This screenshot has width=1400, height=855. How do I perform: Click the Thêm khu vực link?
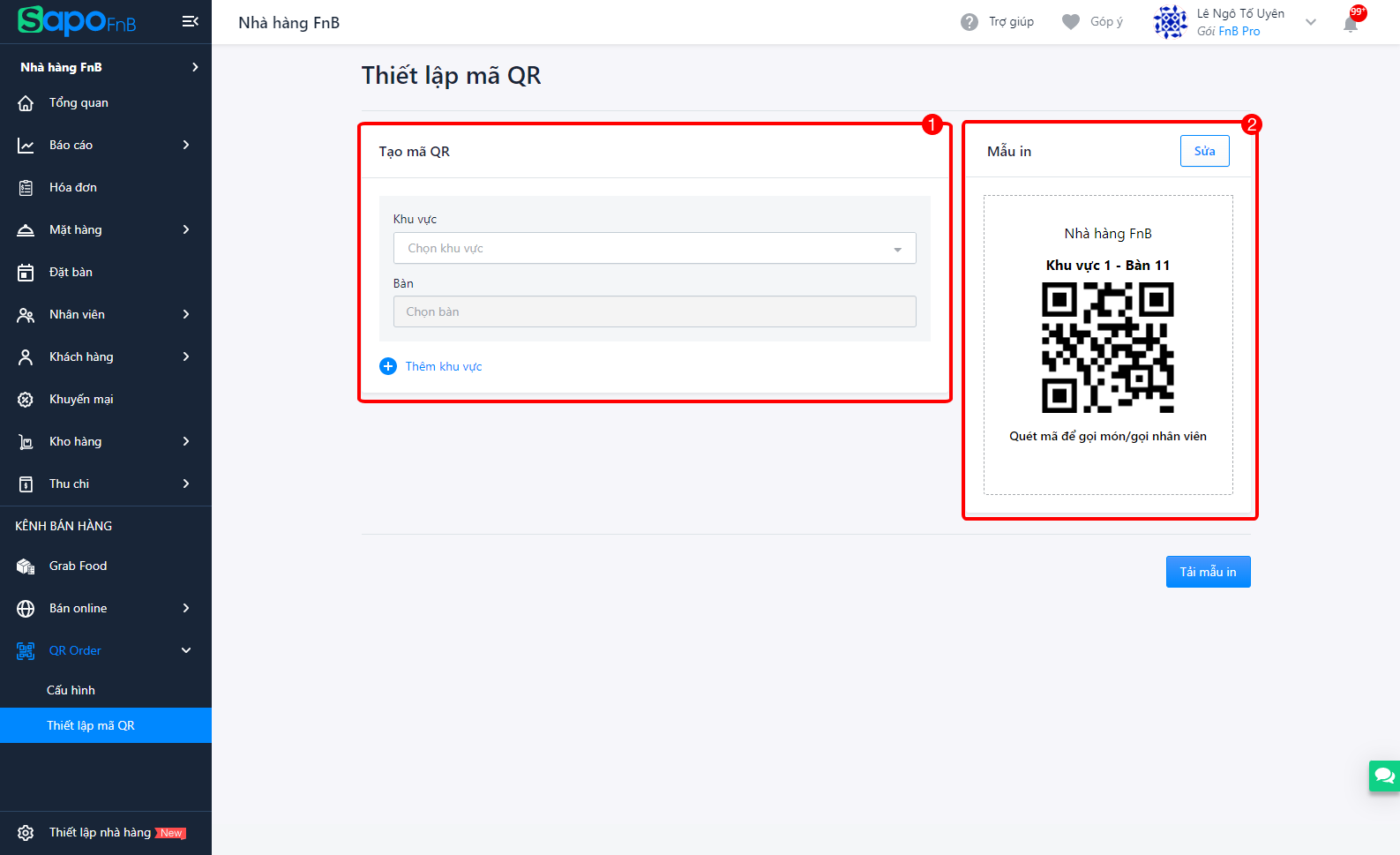(x=444, y=367)
